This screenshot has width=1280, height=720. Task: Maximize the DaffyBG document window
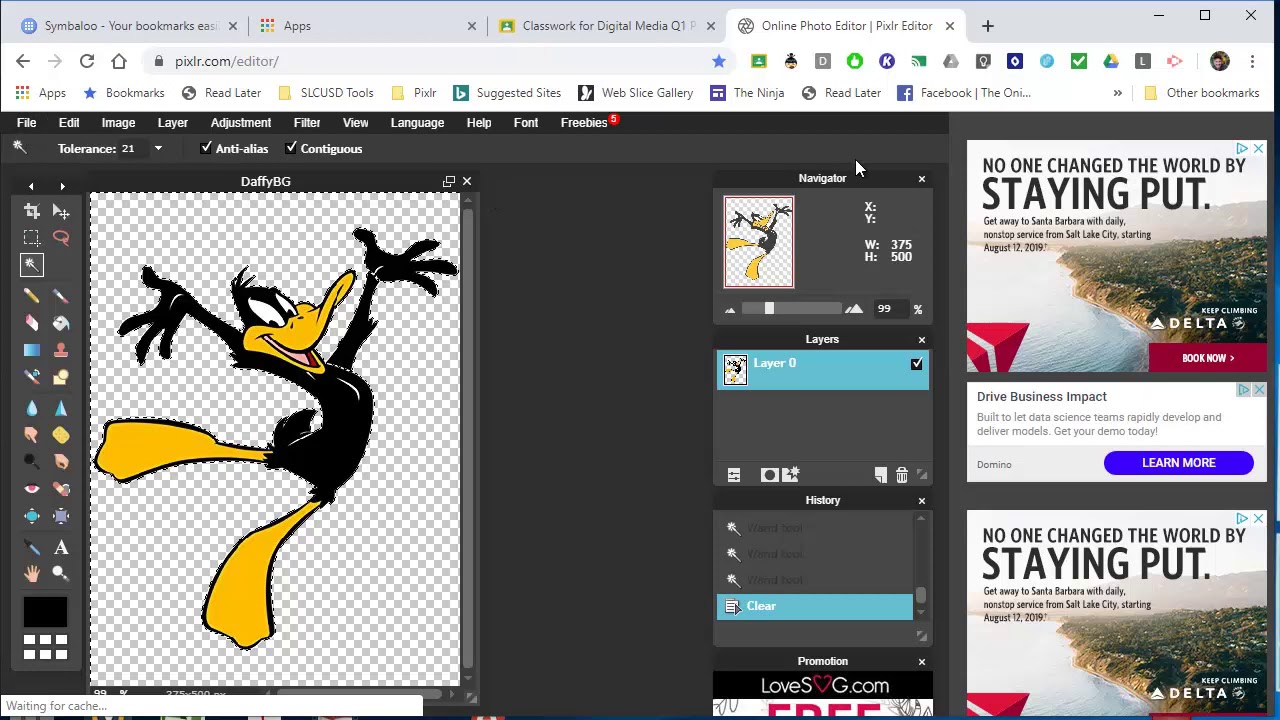tap(449, 181)
